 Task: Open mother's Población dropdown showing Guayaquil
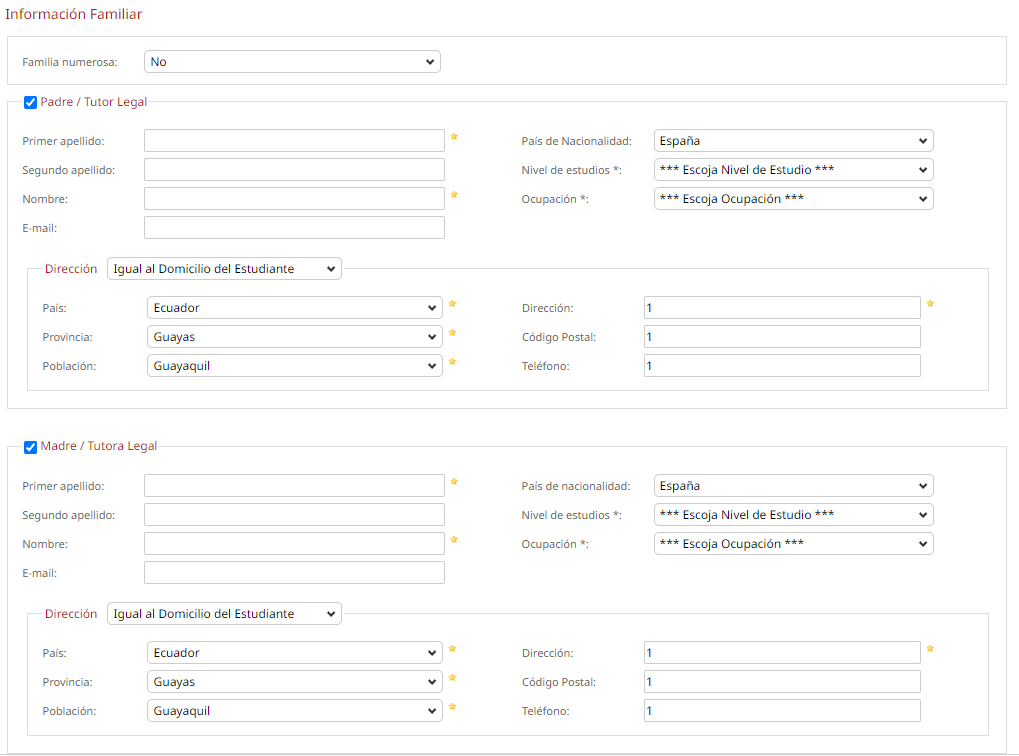click(x=294, y=711)
